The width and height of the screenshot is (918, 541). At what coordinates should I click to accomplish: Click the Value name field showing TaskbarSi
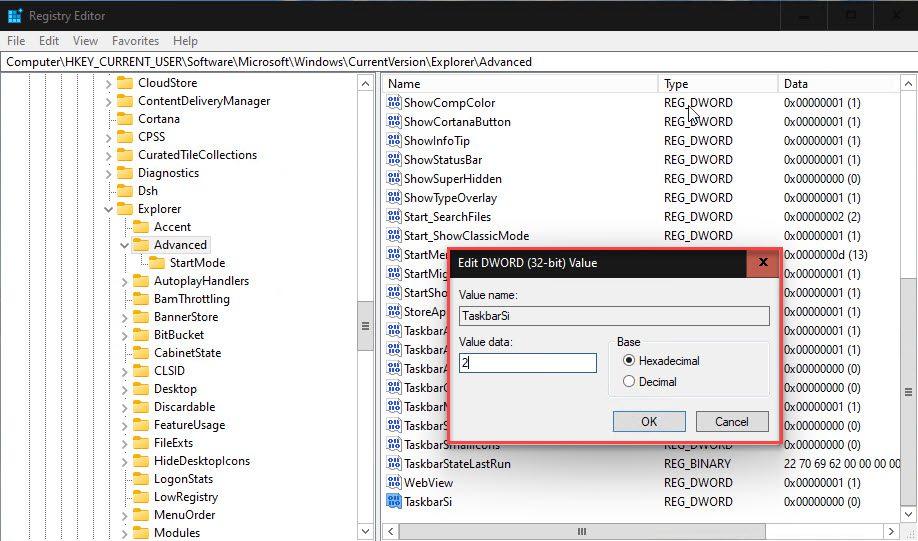pos(614,316)
